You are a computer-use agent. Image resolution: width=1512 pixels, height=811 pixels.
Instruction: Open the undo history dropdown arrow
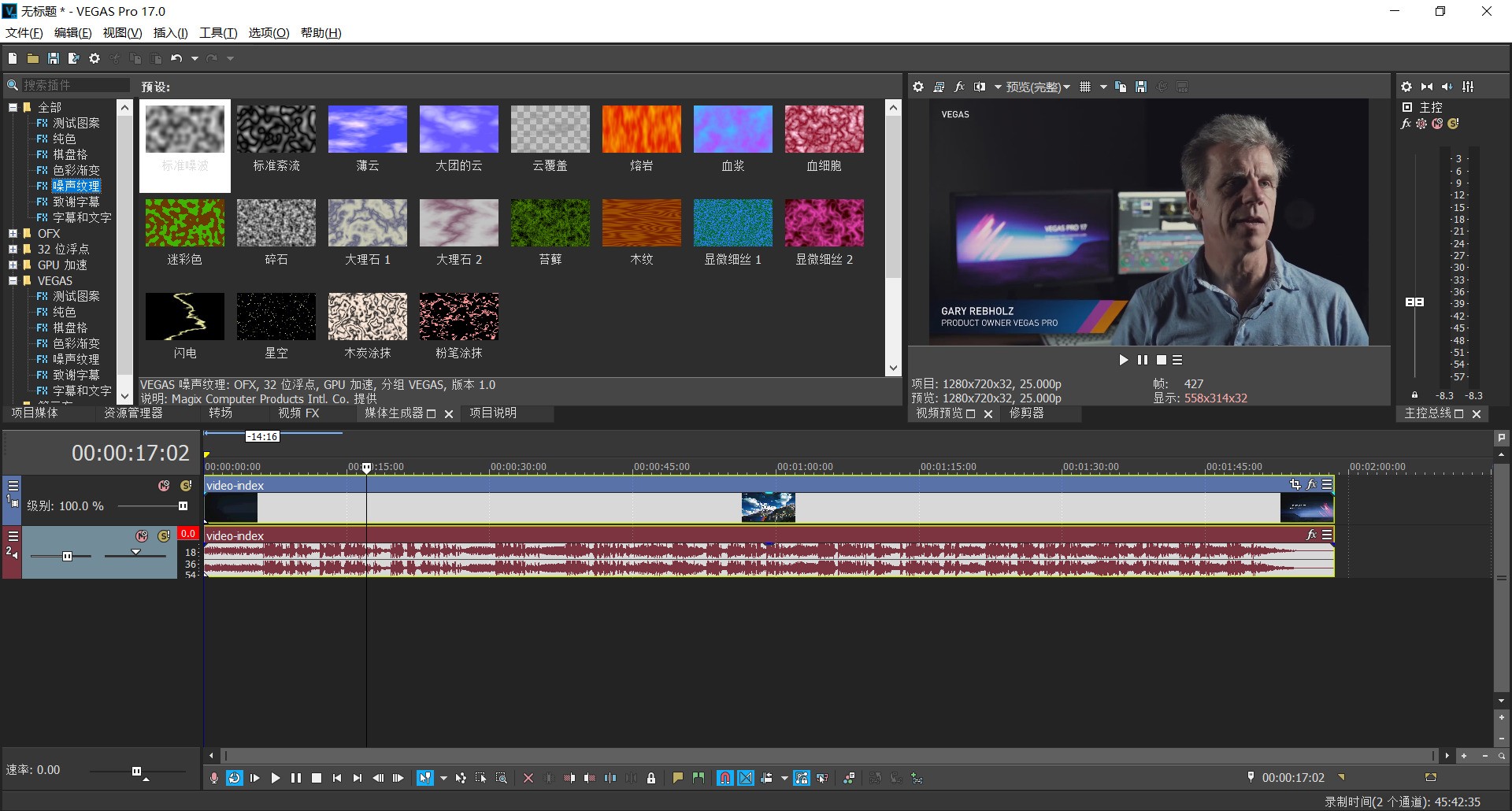[x=195, y=58]
